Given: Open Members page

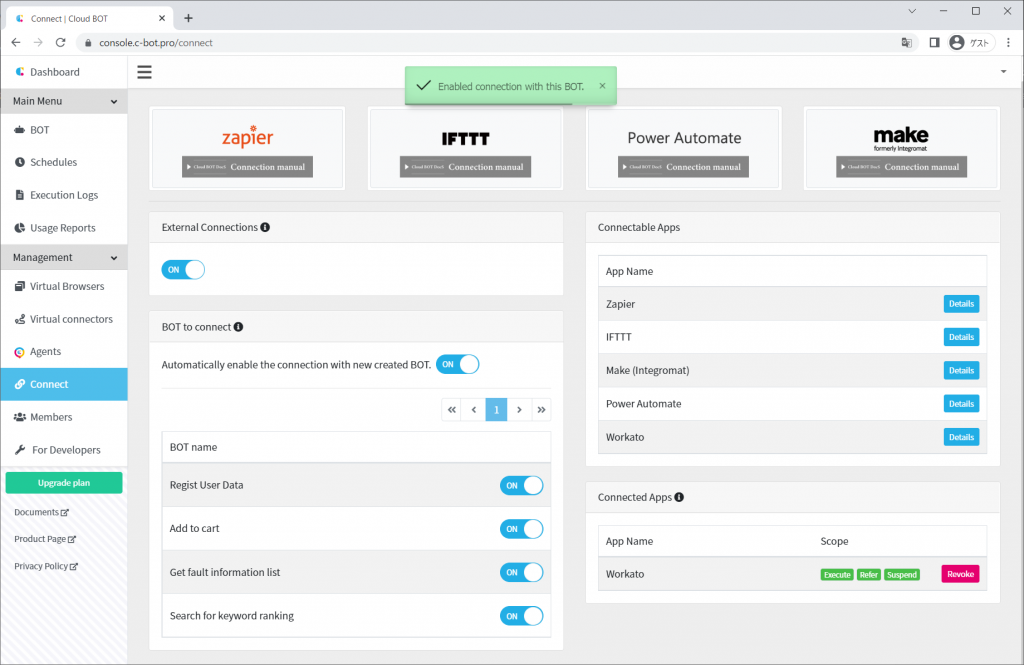Looking at the screenshot, I should click(x=64, y=417).
